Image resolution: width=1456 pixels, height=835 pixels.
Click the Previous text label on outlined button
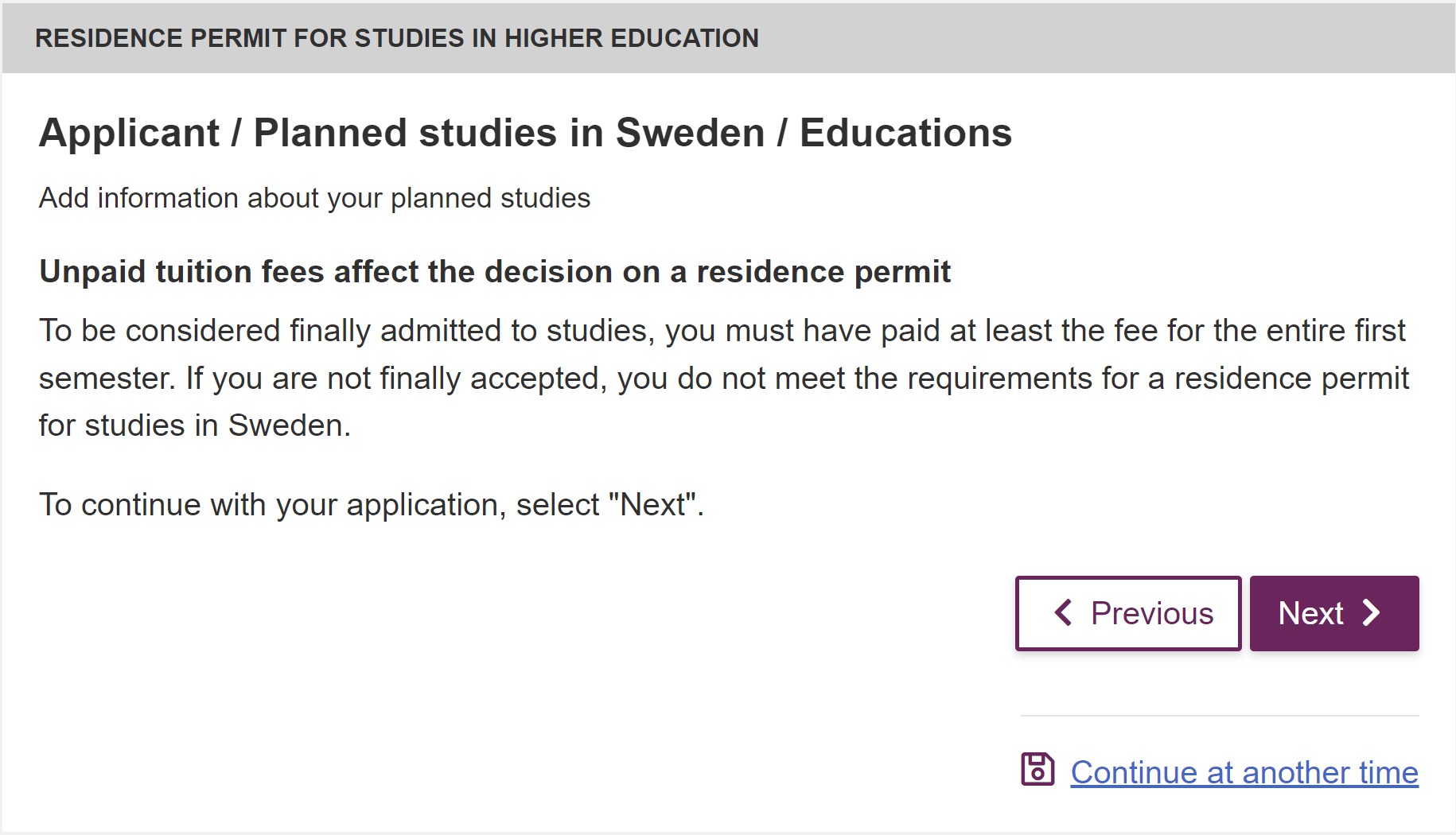tap(1152, 613)
